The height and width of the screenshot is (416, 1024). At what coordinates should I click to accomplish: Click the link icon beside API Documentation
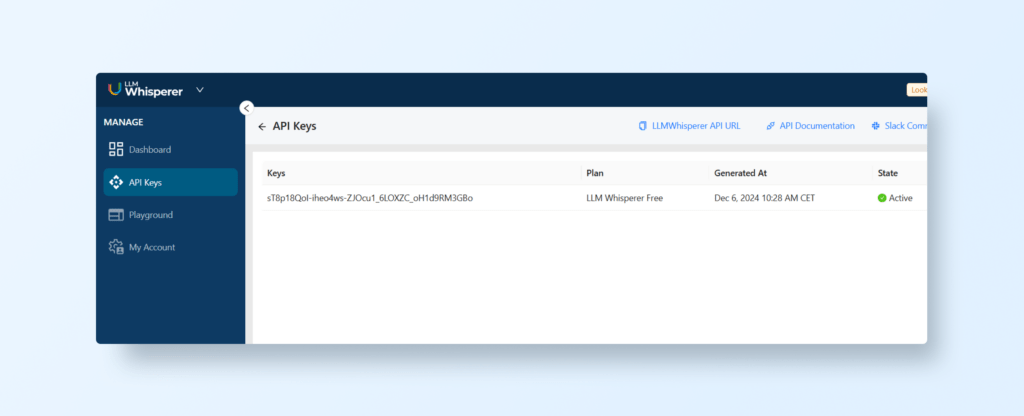[x=770, y=126]
